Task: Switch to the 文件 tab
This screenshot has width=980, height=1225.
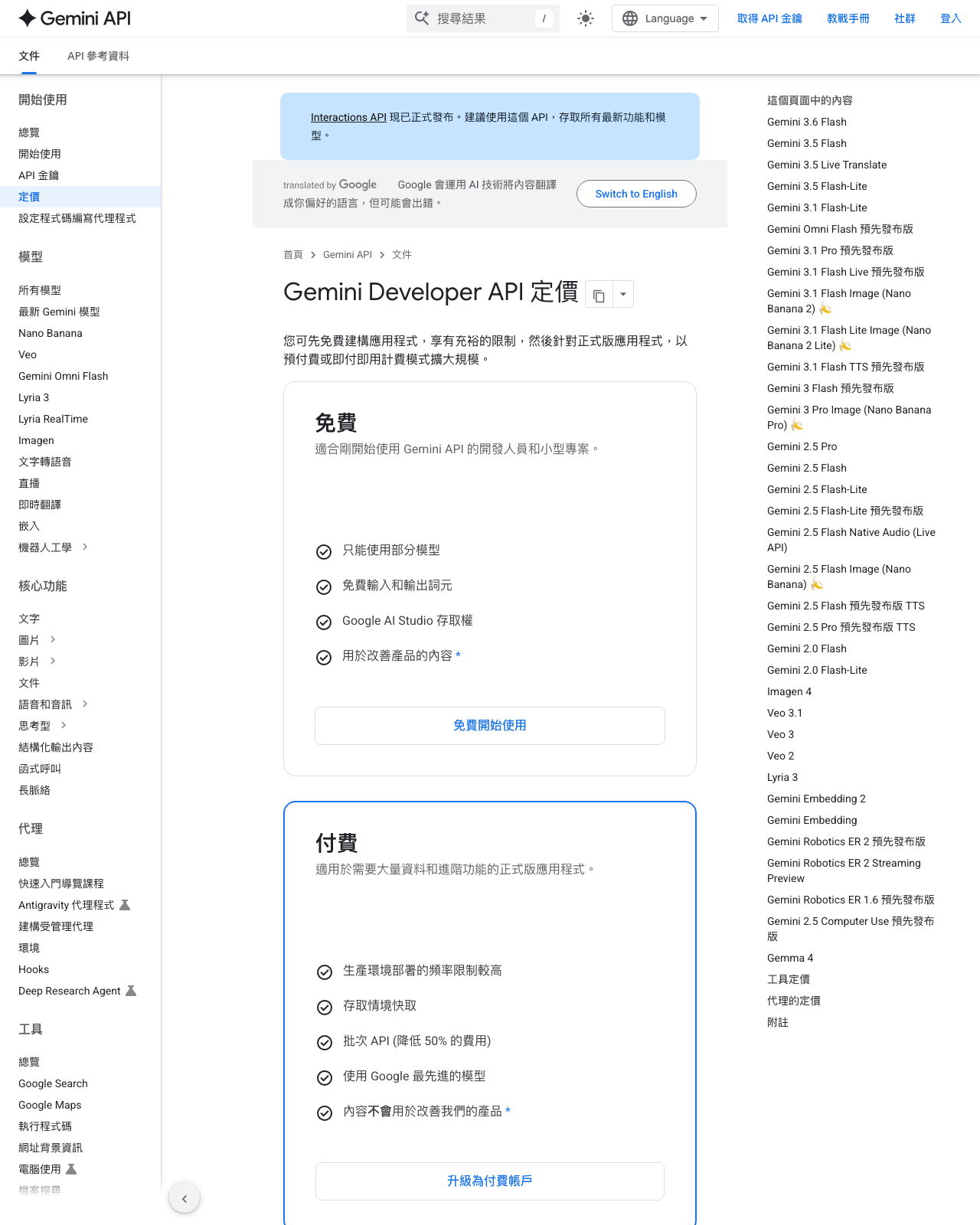Action: [x=29, y=56]
